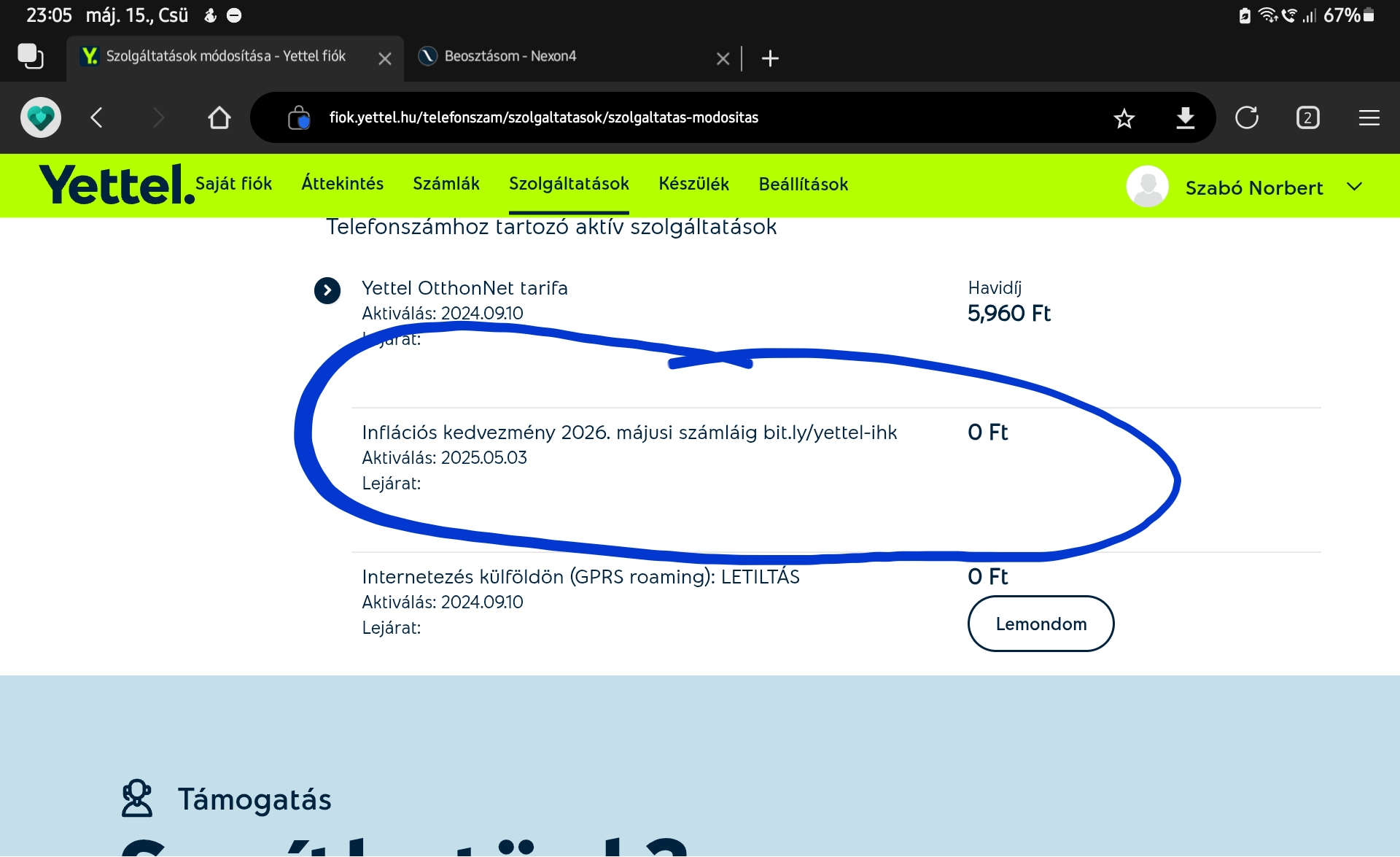
Task: Bookmark page with the star icon
Action: coord(1124,117)
